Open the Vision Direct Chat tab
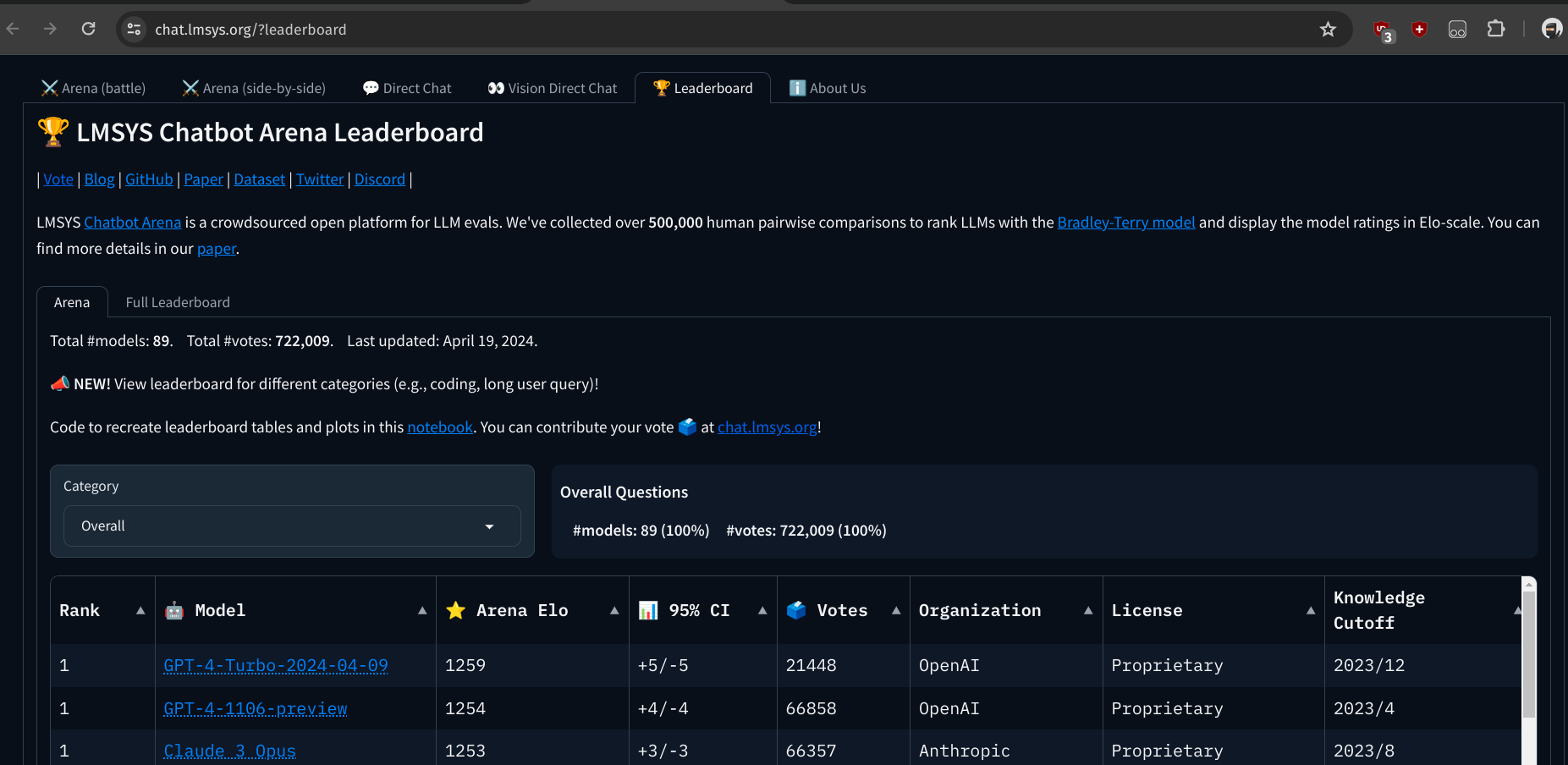This screenshot has height=765, width=1568. [x=553, y=88]
